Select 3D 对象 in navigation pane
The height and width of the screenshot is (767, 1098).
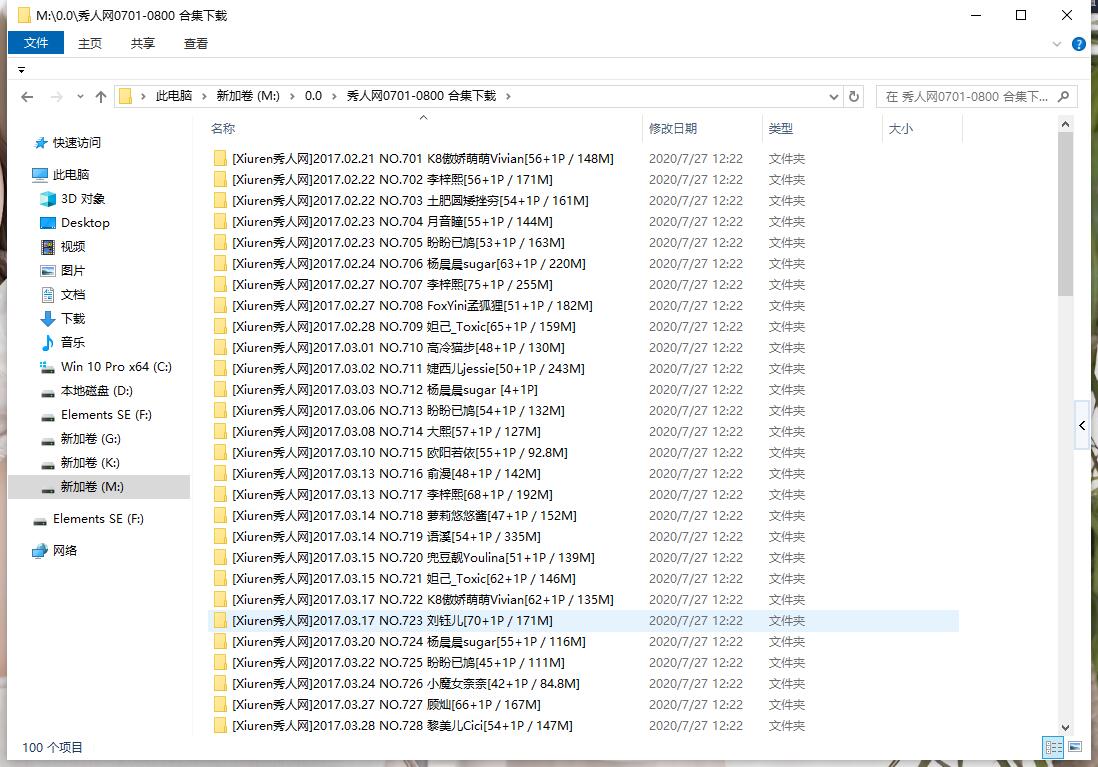[83, 199]
